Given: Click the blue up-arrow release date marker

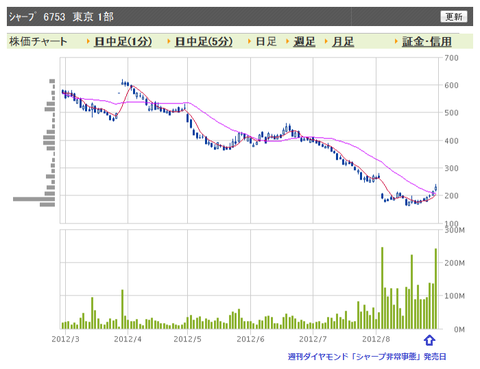Looking at the screenshot, I should (429, 340).
